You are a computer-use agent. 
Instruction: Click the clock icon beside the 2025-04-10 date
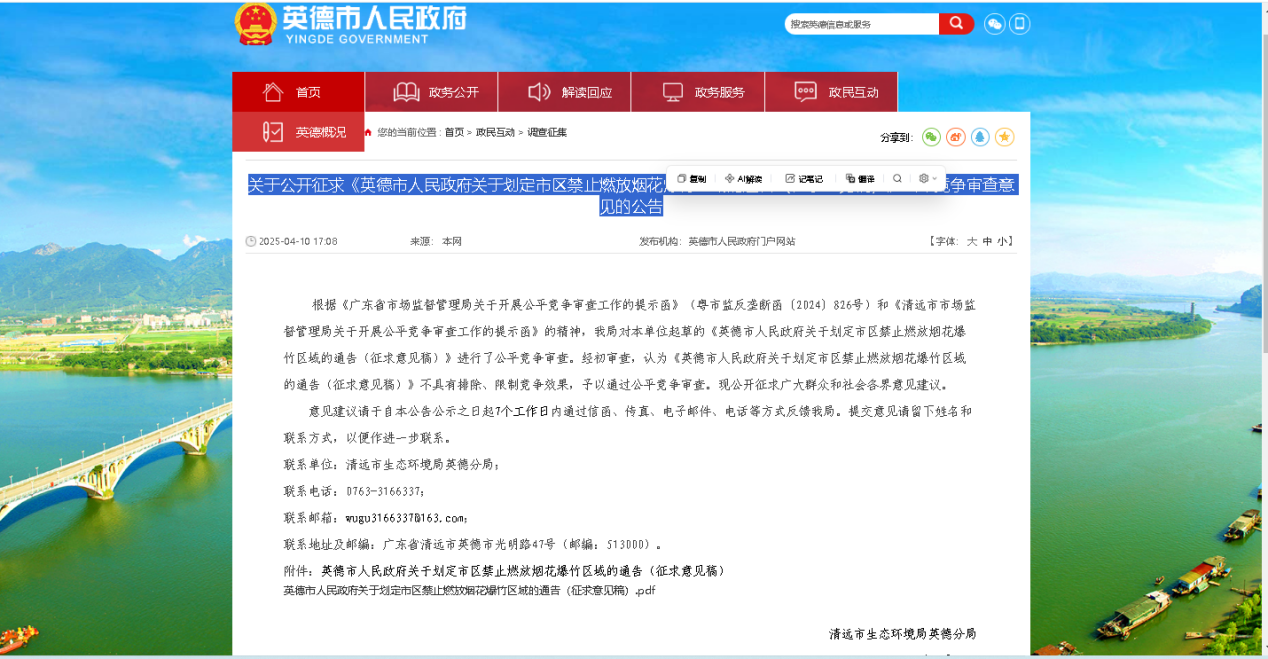(x=251, y=241)
